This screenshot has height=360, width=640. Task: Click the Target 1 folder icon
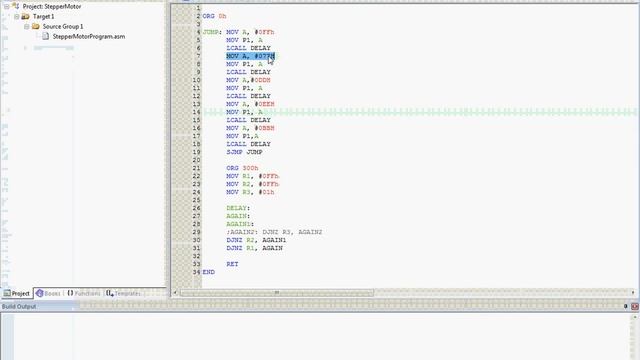point(25,17)
